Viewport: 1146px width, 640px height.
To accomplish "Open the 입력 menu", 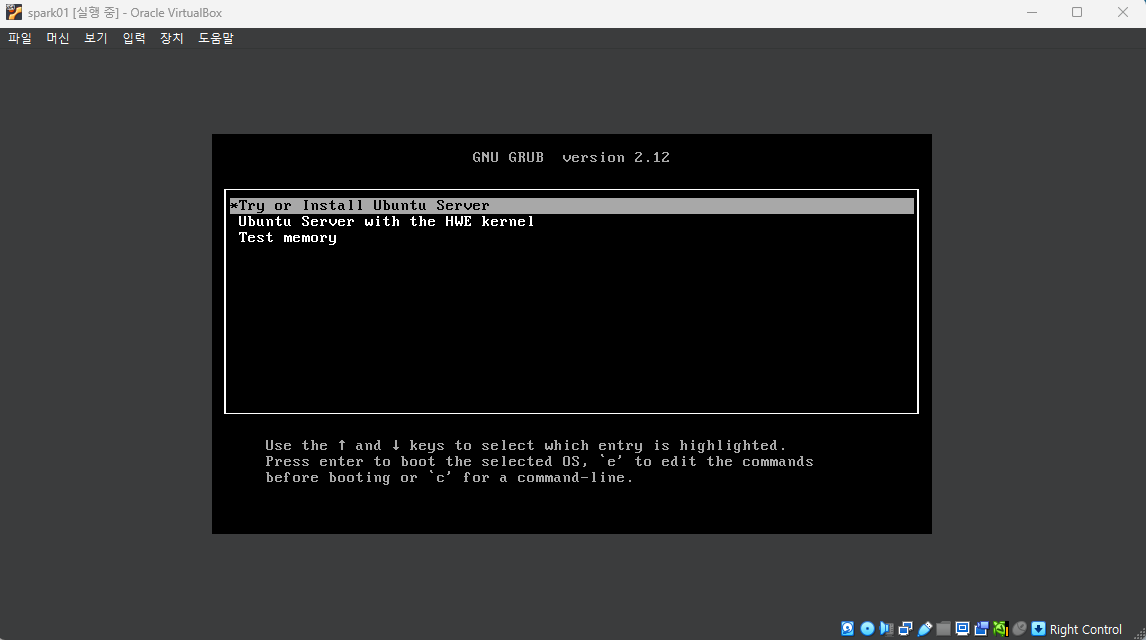I will pyautogui.click(x=134, y=38).
